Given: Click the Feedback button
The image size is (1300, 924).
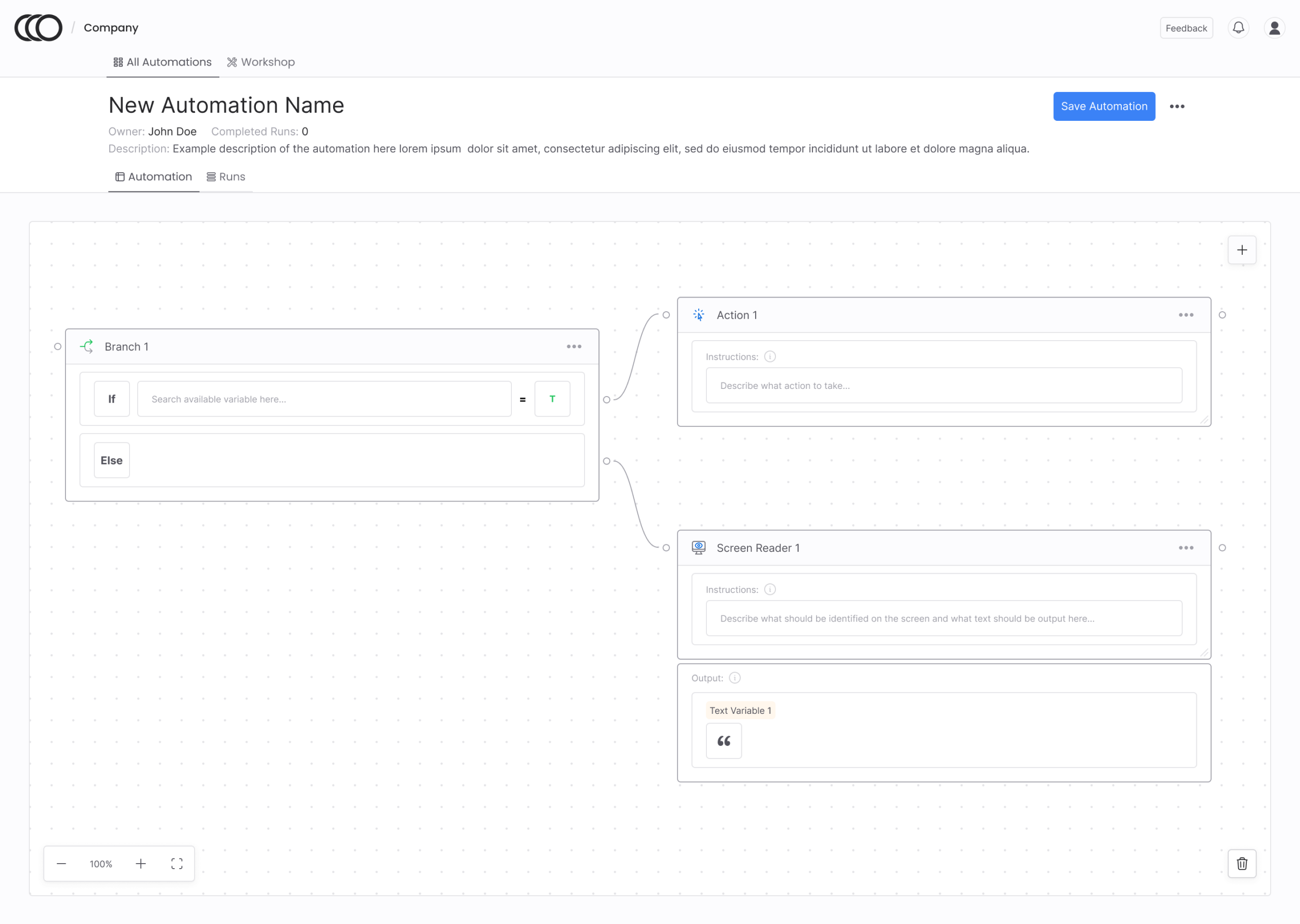Looking at the screenshot, I should tap(1186, 28).
